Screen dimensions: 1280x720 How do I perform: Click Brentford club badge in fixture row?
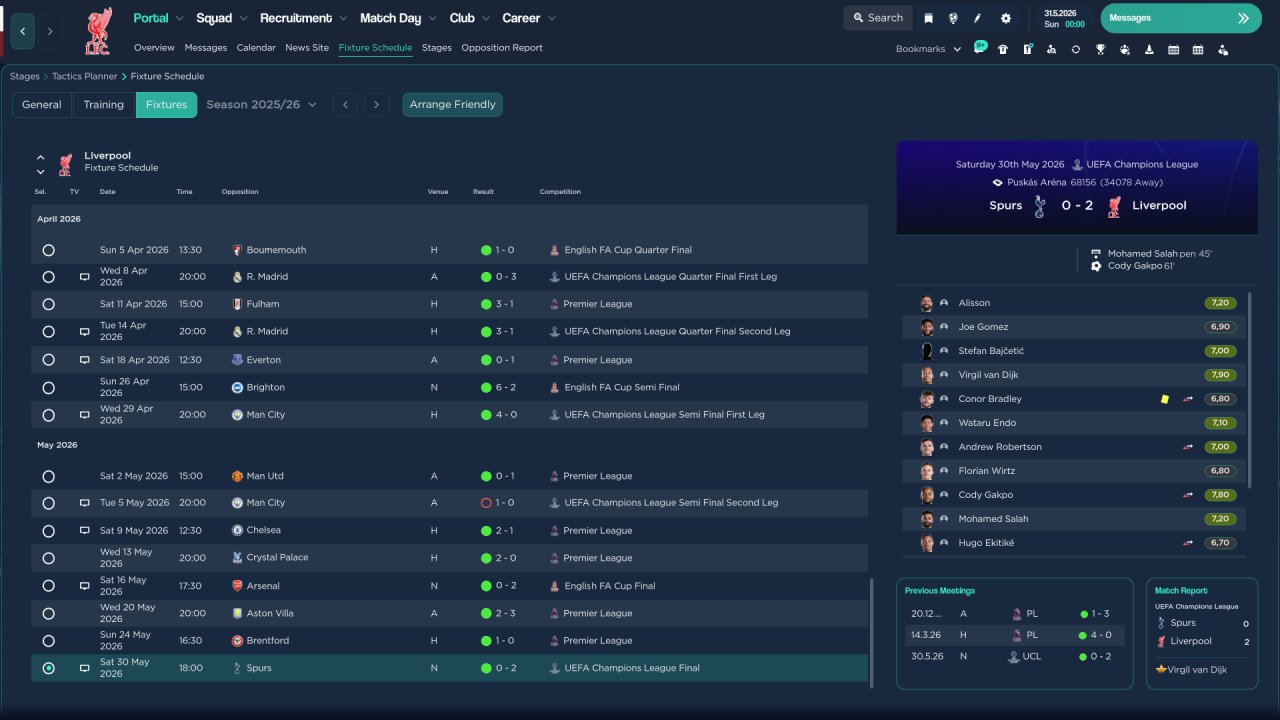237,641
